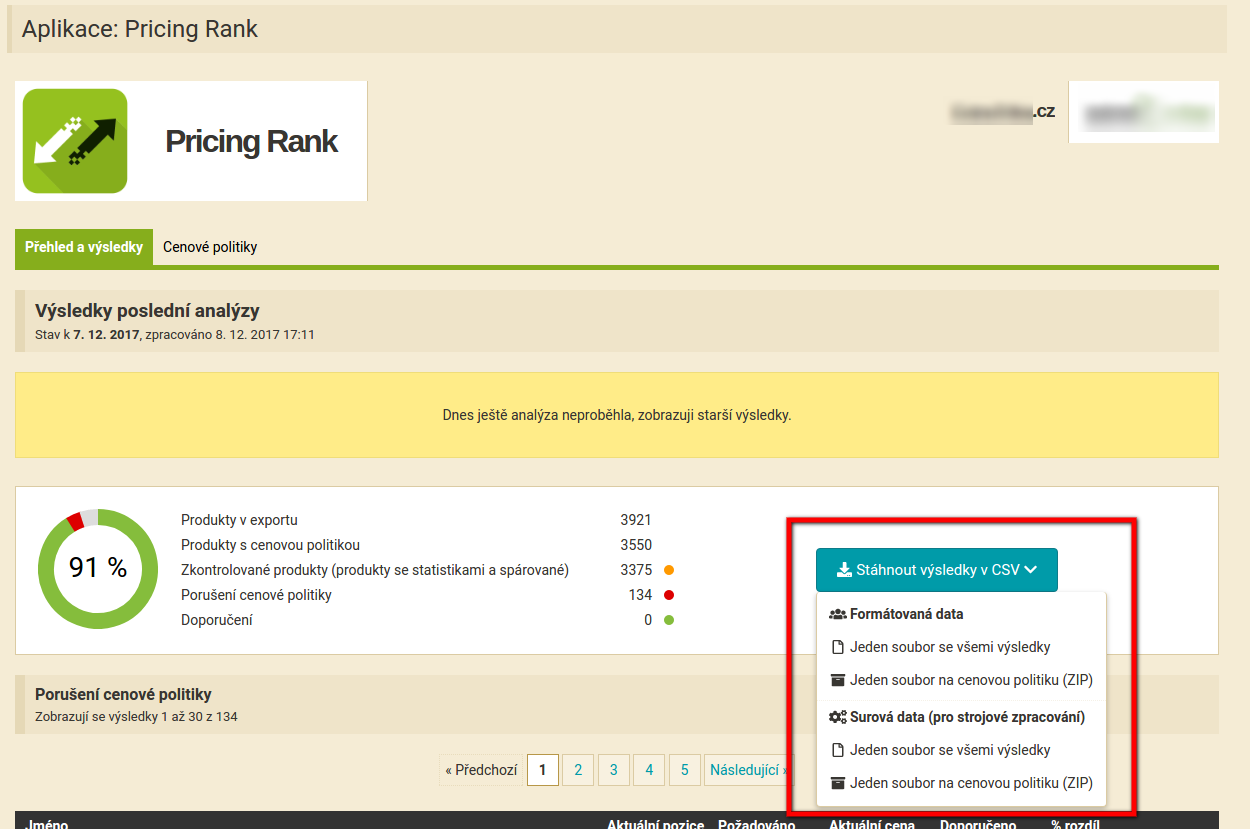Click the Zkontrolované produkty row label
The image size is (1250, 829).
(x=375, y=570)
